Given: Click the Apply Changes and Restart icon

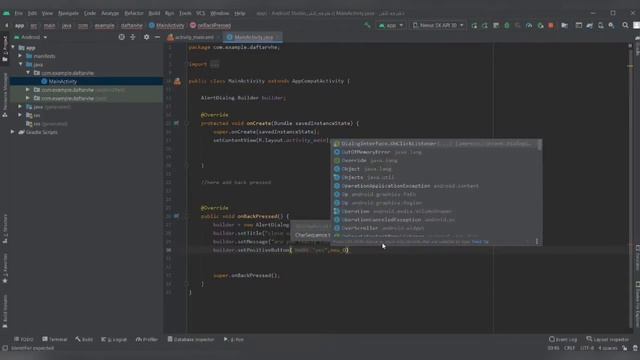Looking at the screenshot, I should coord(484,25).
